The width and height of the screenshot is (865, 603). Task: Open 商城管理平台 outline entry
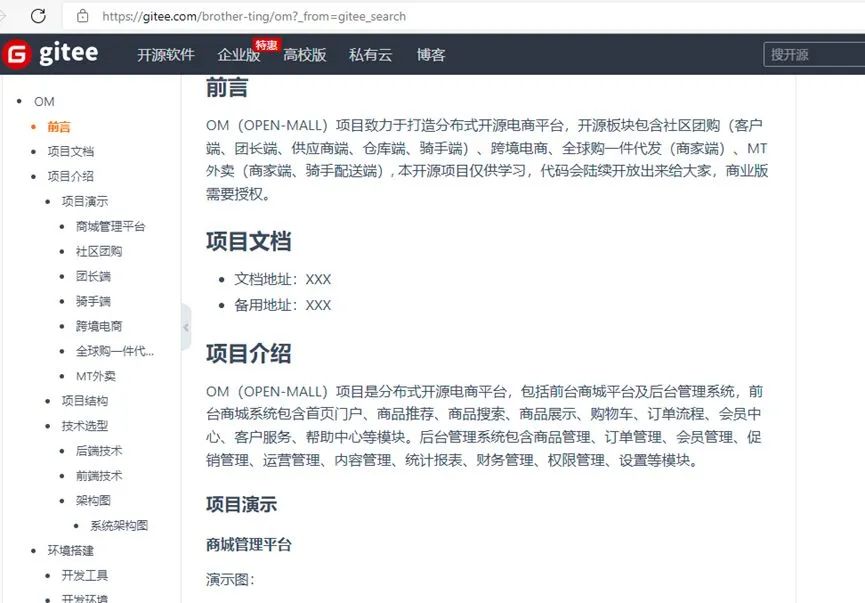pyautogui.click(x=110, y=226)
